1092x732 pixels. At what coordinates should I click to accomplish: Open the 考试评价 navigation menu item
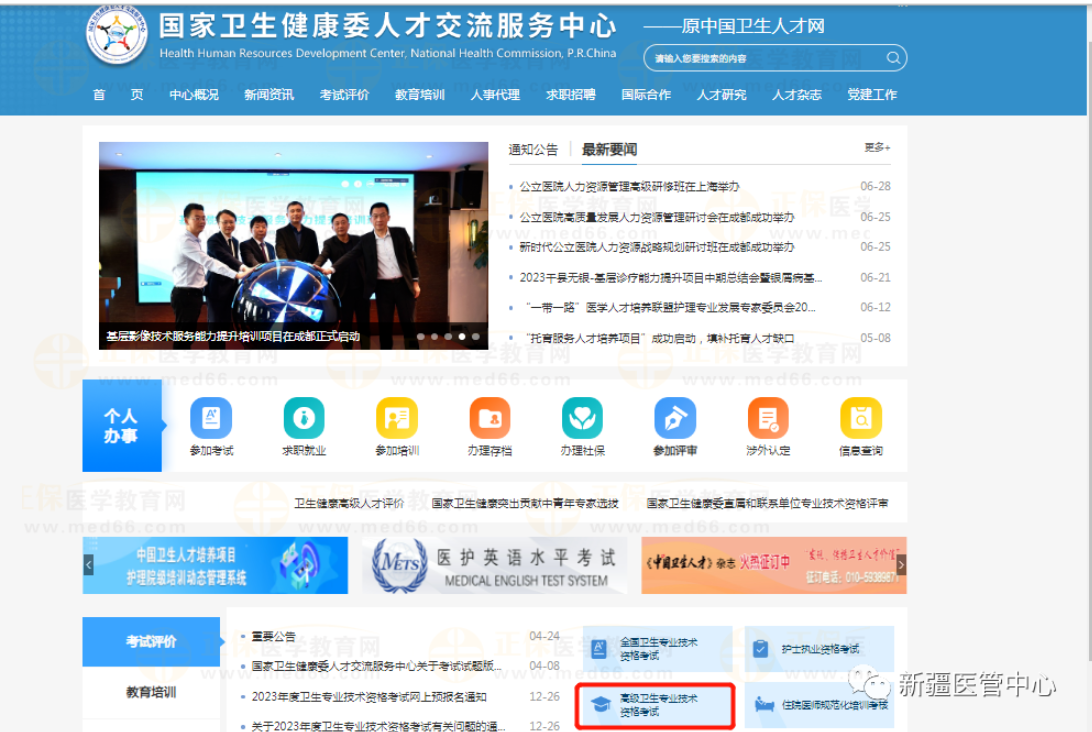point(344,95)
